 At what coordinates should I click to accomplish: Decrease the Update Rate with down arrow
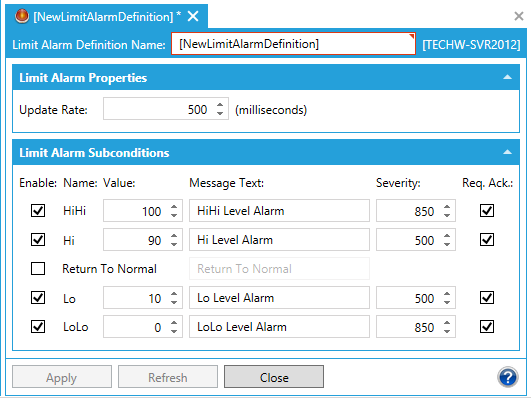coord(220,113)
